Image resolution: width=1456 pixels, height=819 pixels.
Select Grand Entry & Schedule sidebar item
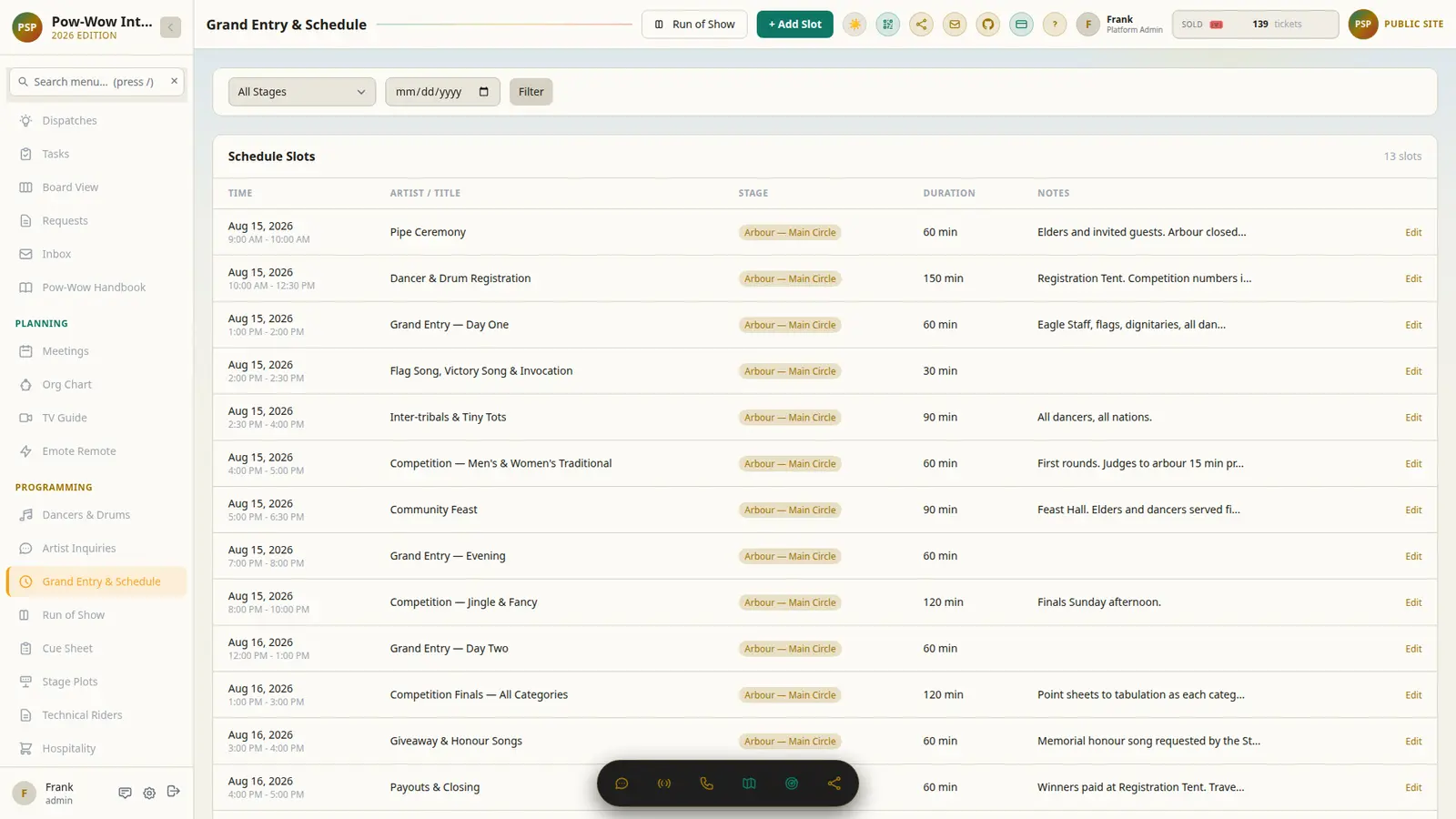[x=96, y=581]
